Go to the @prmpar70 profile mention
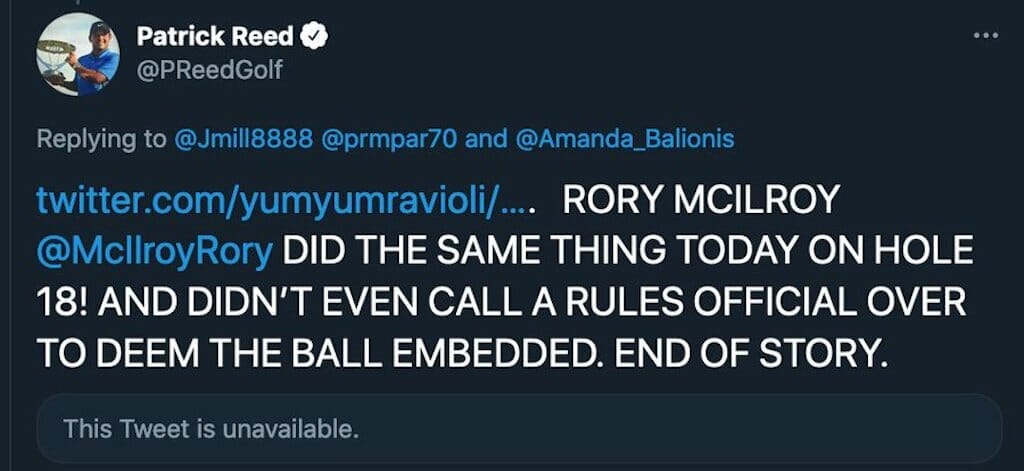 pyautogui.click(x=389, y=139)
